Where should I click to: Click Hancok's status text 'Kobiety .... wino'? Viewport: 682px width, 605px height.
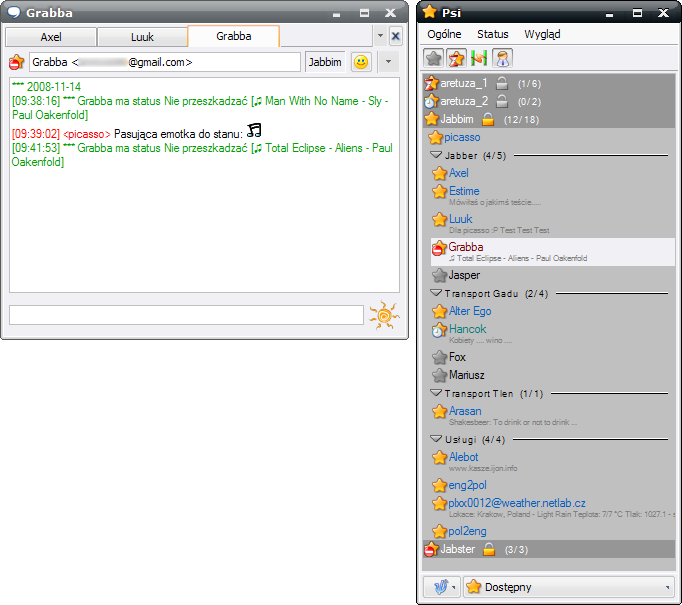481,340
